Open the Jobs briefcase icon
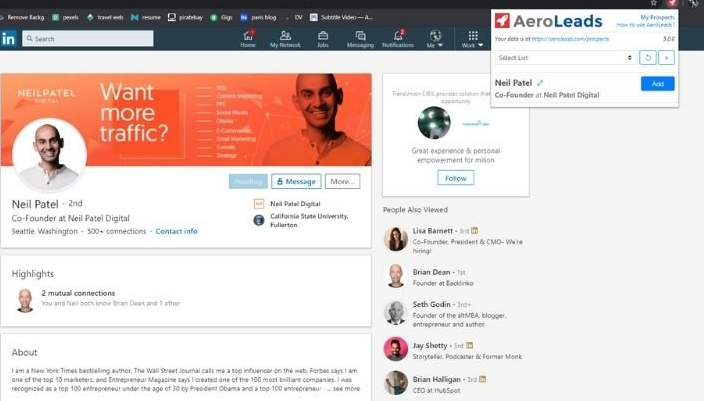 tap(323, 39)
